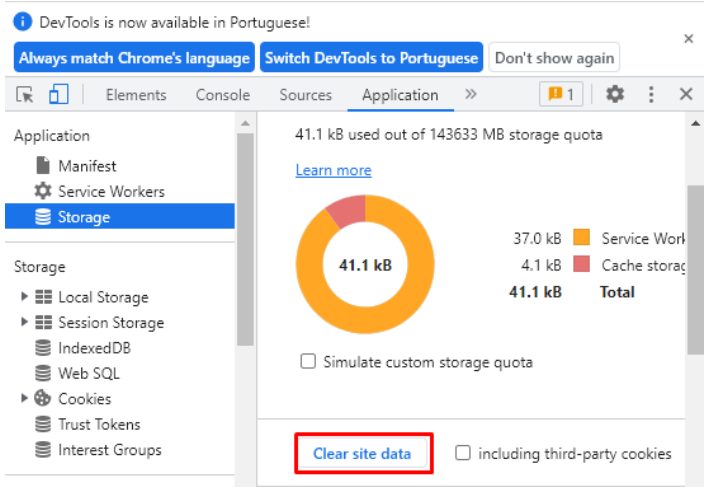Image resolution: width=704 pixels, height=489 pixels.
Task: Click the main pane scrollbar thumb
Action: (x=695, y=269)
